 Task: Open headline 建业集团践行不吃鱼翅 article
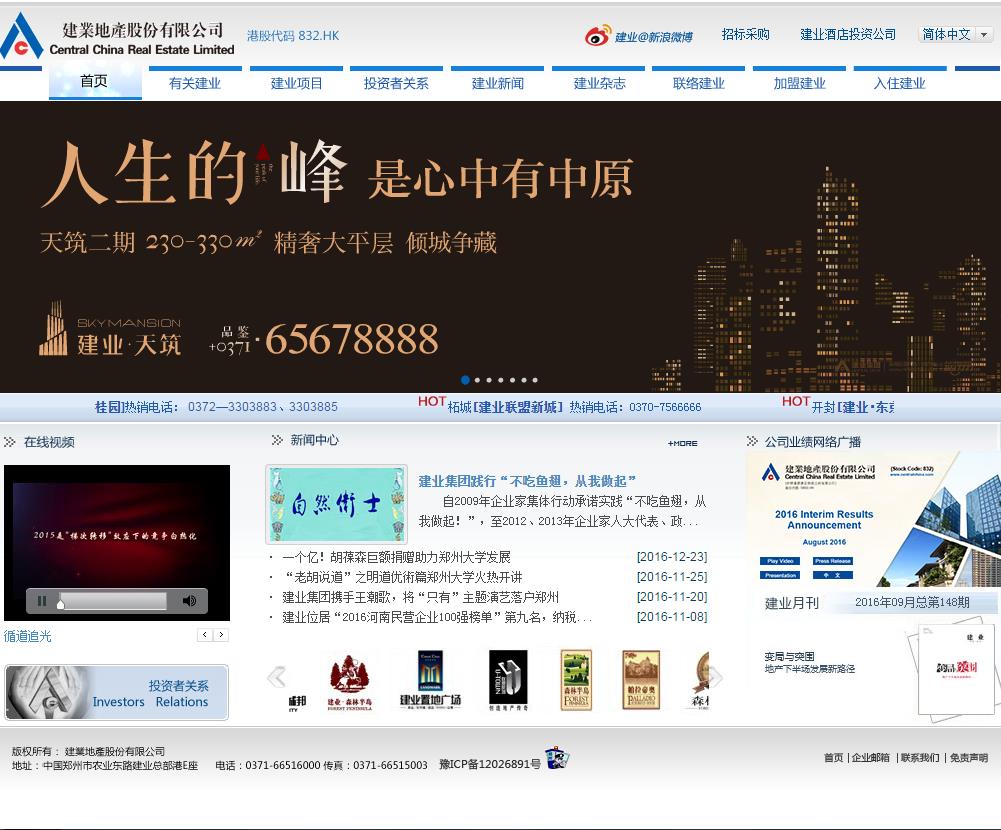pos(527,481)
